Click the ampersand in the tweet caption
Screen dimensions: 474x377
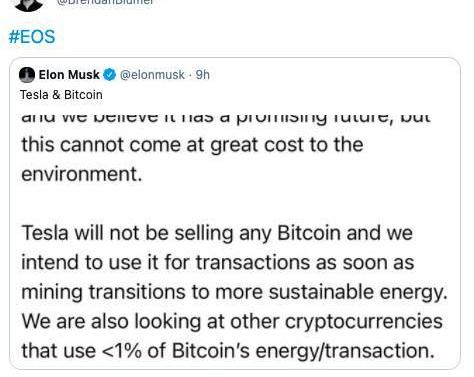tap(56, 95)
